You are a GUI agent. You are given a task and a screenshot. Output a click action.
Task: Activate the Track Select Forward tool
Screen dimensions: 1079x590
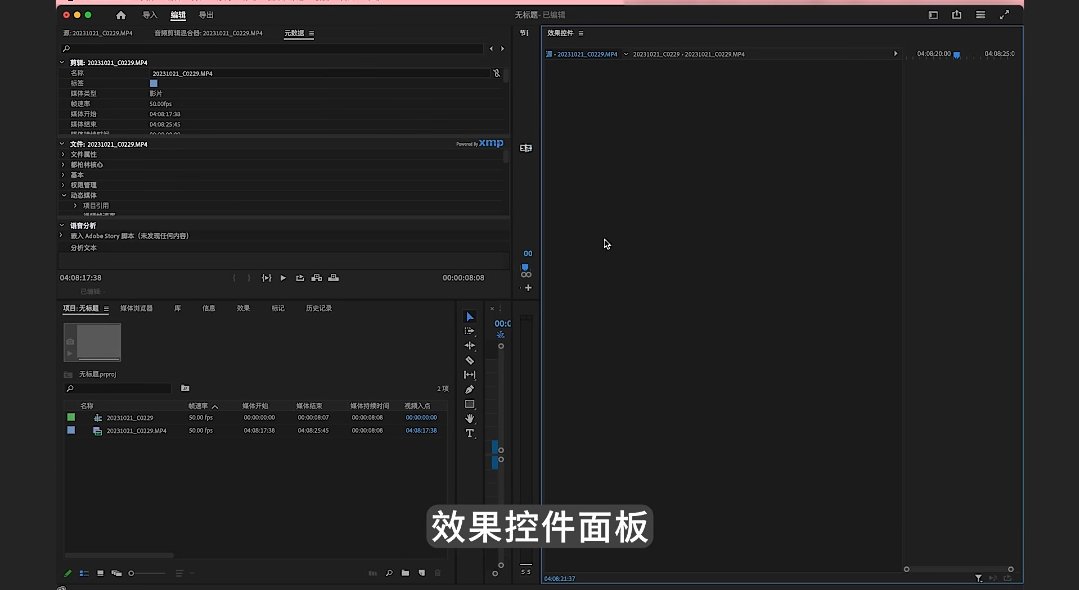[470, 330]
